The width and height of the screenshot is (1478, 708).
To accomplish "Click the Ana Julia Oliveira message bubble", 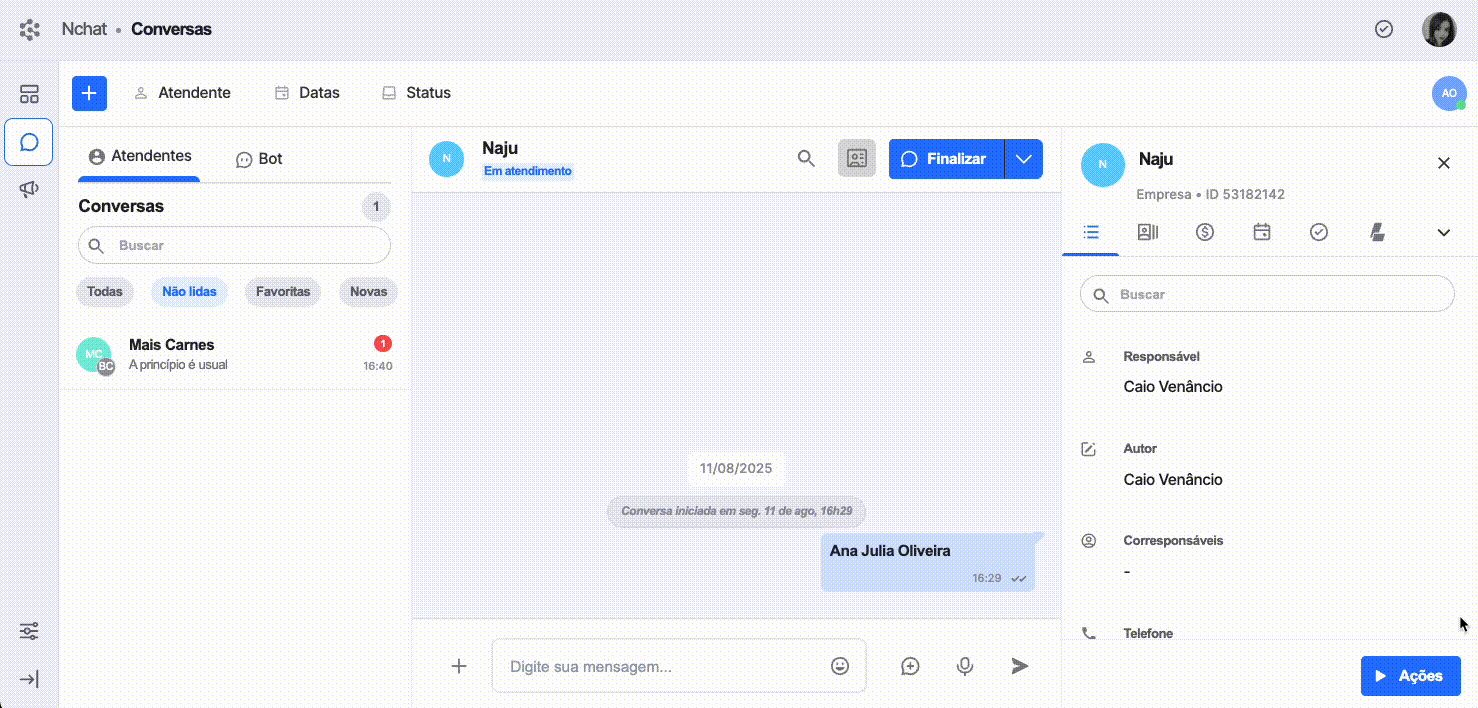I will coord(929,561).
